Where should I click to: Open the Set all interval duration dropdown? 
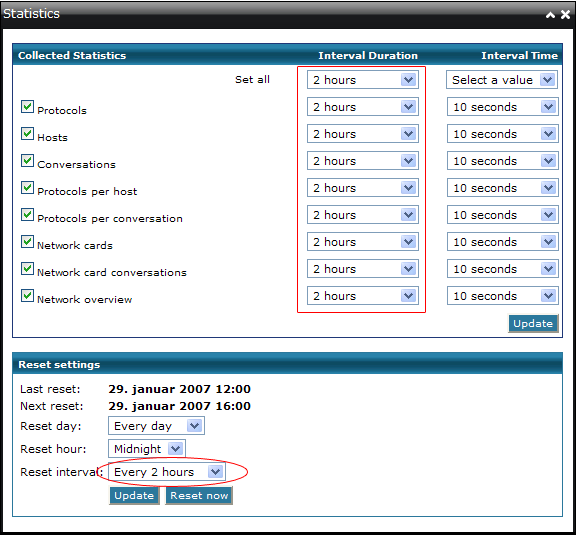click(x=363, y=80)
